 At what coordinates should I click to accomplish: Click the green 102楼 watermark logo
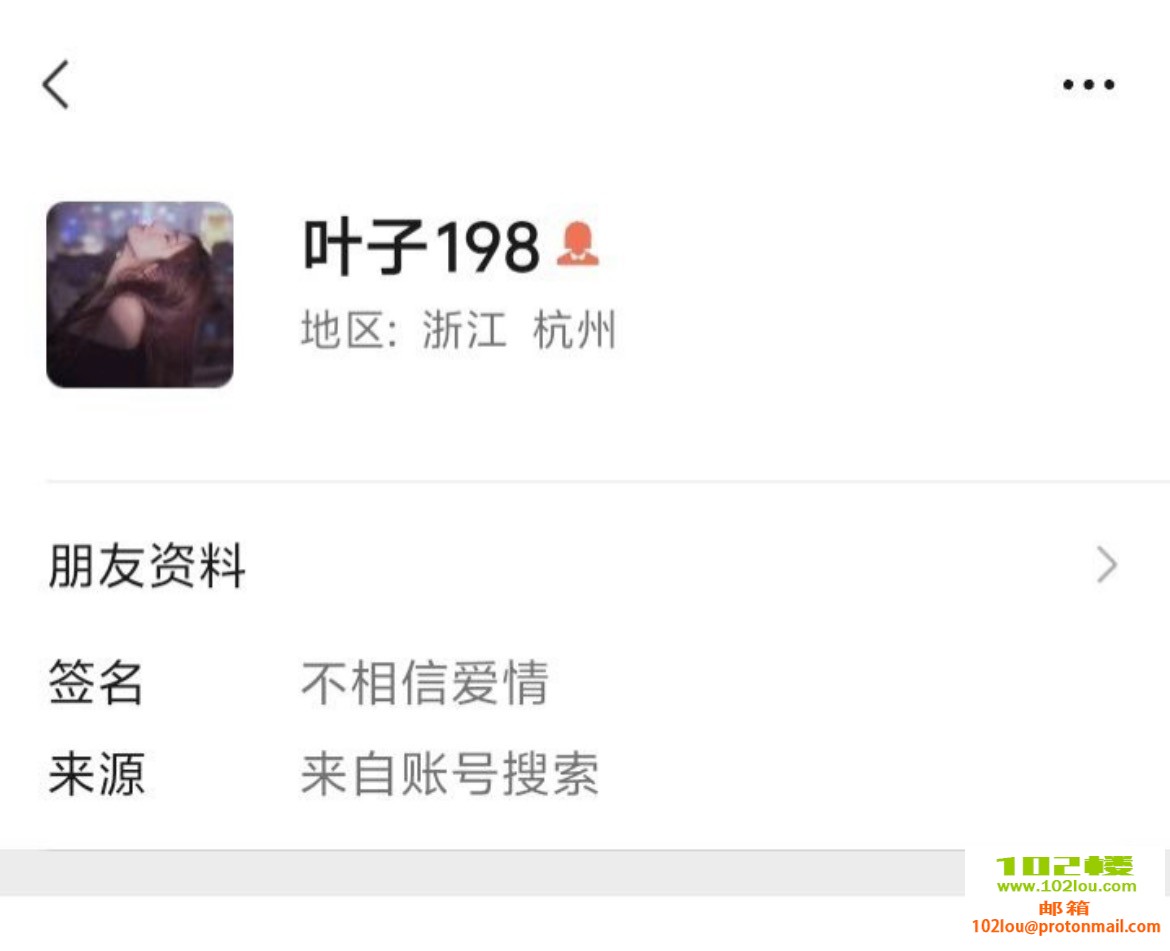pyautogui.click(x=1065, y=866)
